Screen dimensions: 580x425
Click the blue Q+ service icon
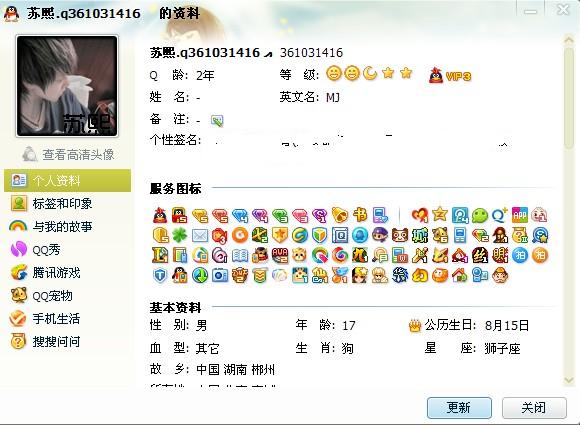pyautogui.click(x=500, y=215)
